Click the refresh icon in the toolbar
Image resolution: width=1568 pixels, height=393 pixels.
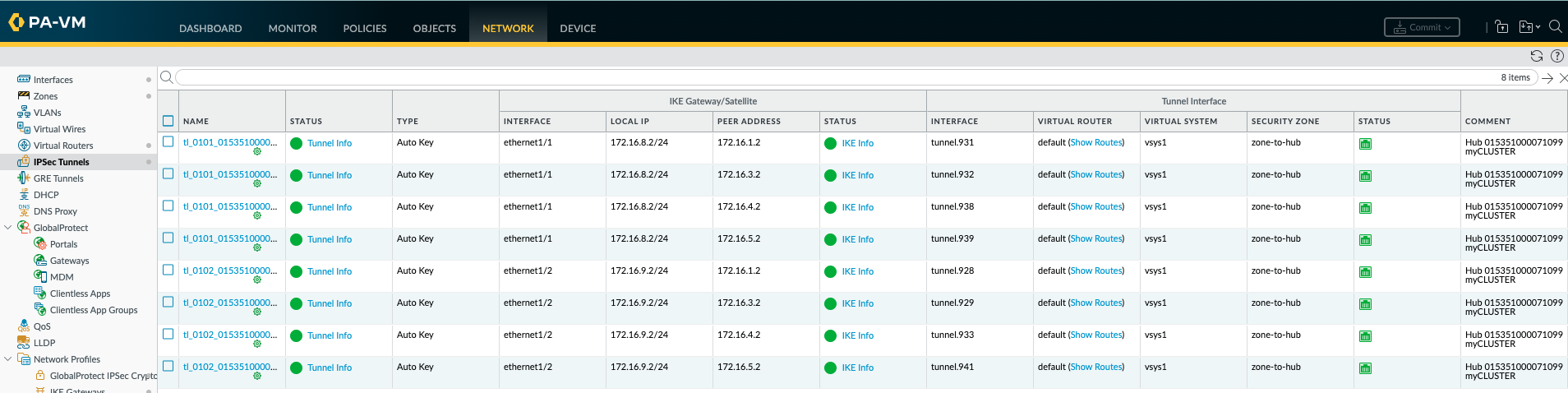click(1536, 56)
